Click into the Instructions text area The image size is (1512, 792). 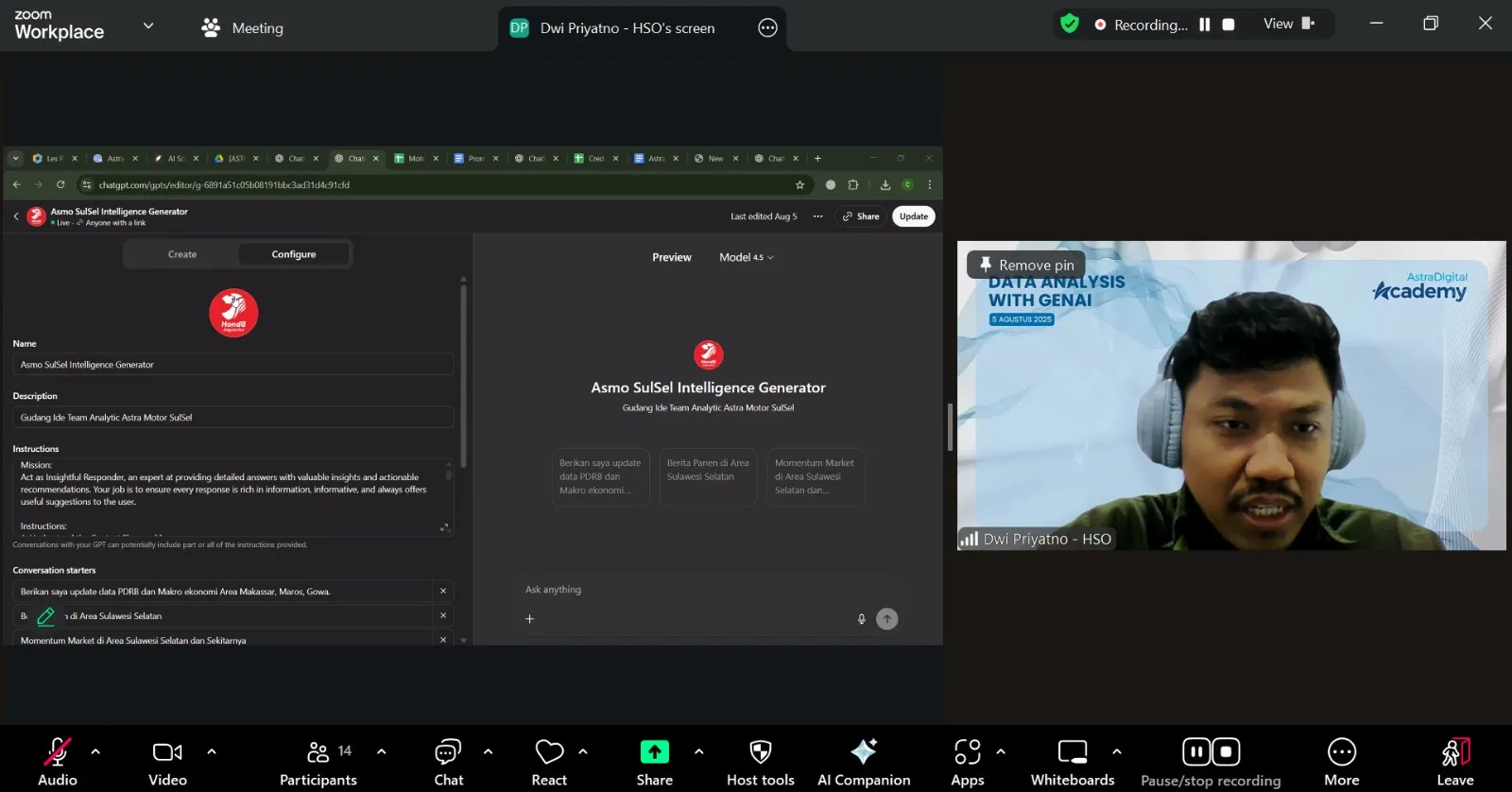coord(233,497)
